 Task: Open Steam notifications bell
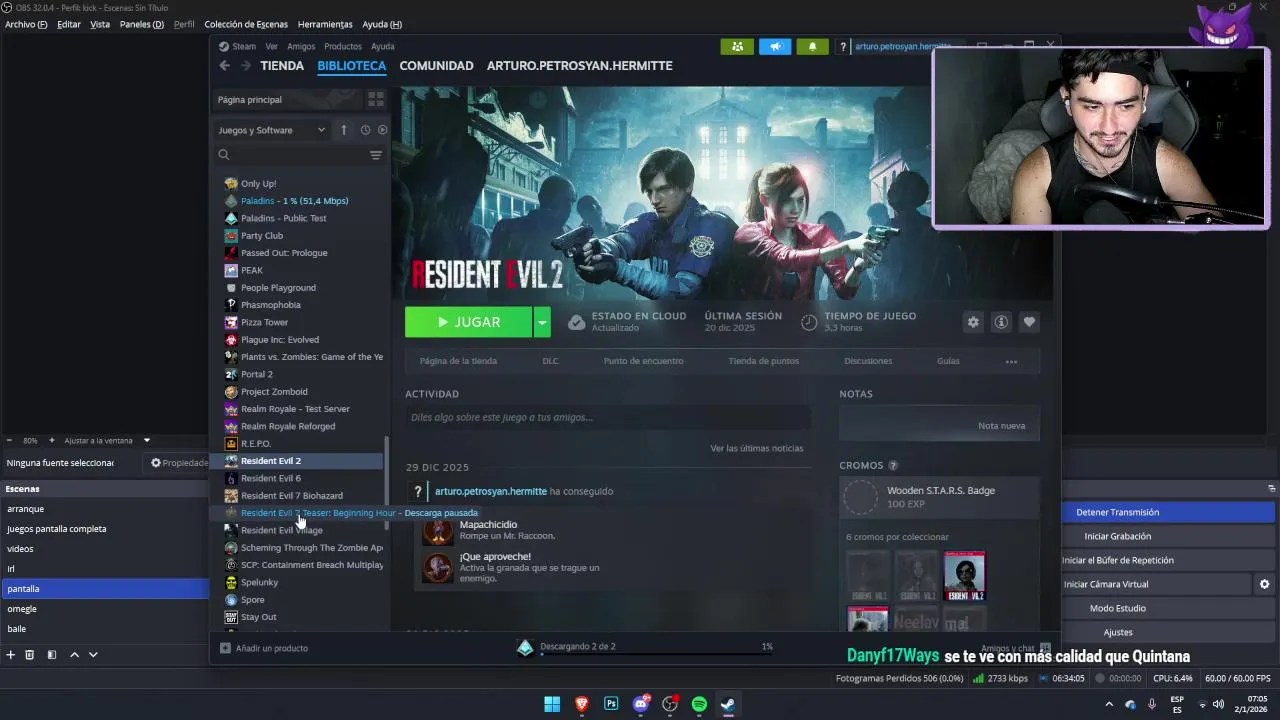click(813, 46)
